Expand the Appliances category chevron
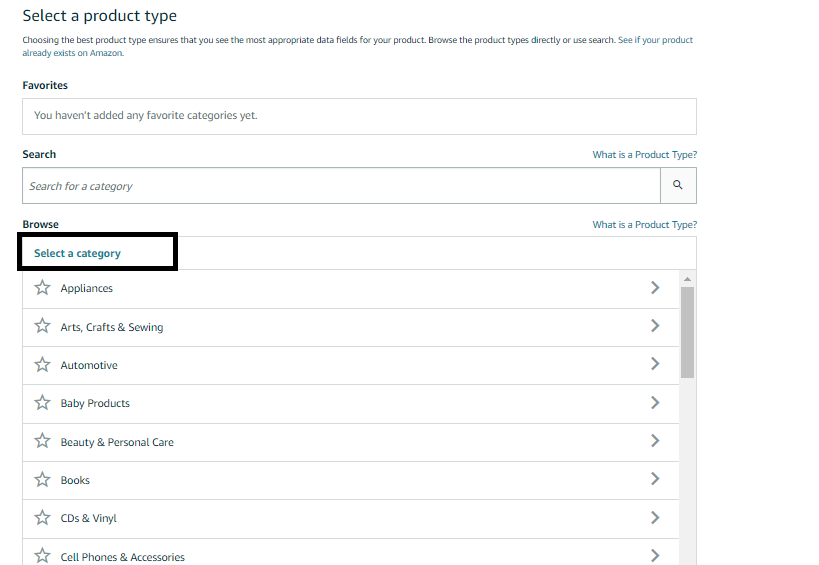Image resolution: width=819 pixels, height=565 pixels. pyautogui.click(x=655, y=287)
